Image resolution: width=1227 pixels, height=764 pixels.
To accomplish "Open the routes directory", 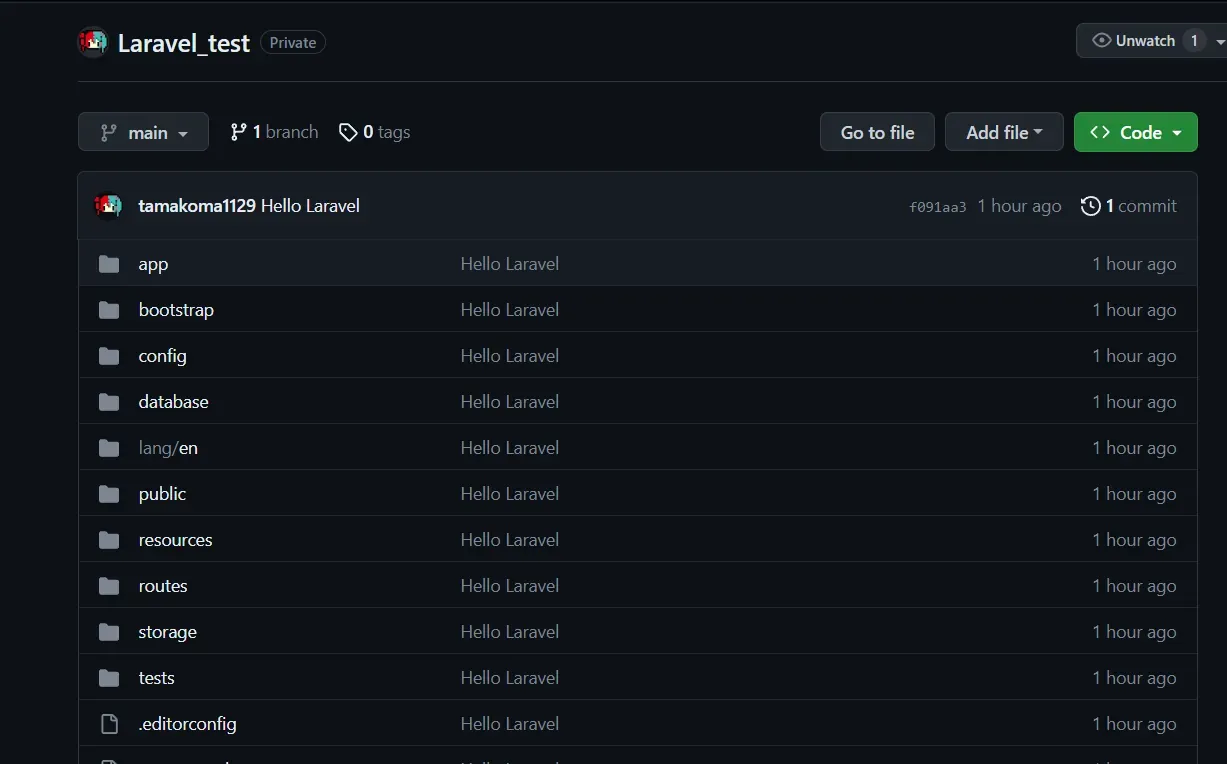I will pos(163,586).
